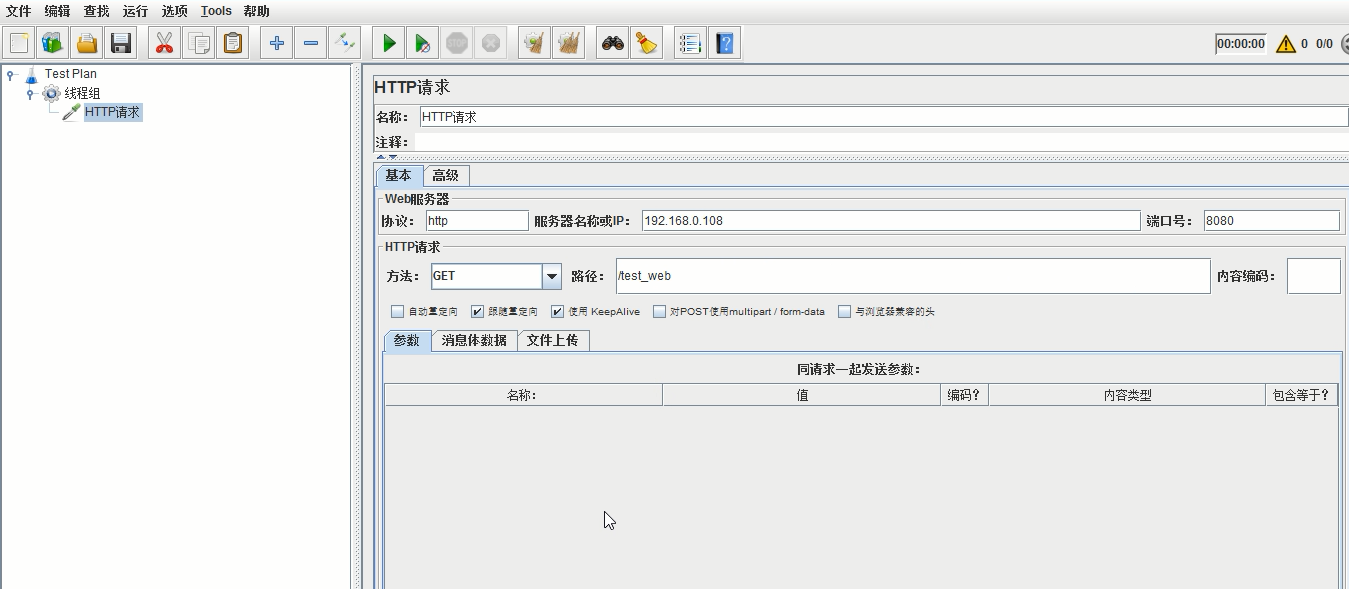Viewport: 1349px width, 589px height.
Task: Stop the test with STOP icon
Action: point(457,43)
